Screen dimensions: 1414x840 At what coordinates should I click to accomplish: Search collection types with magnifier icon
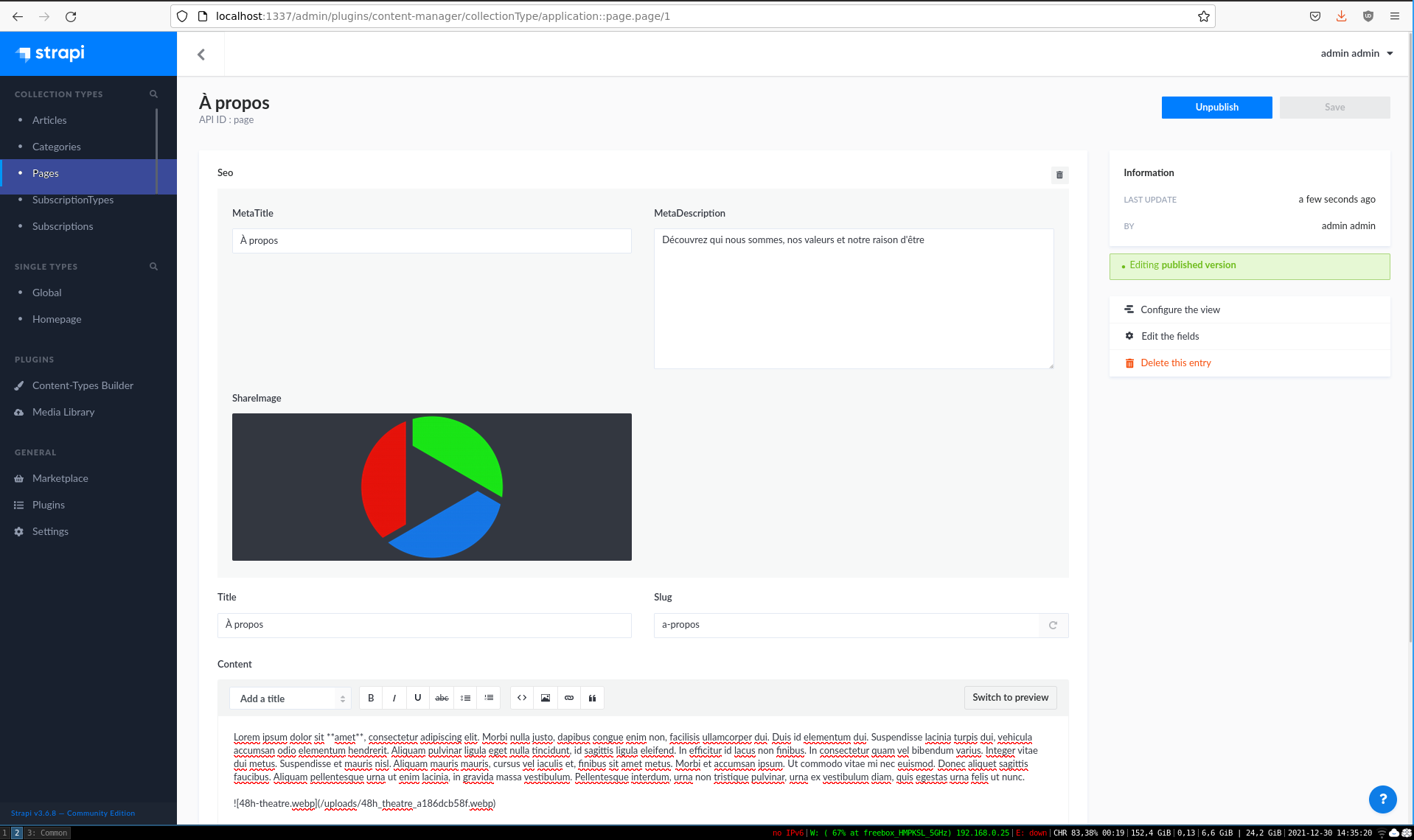click(x=153, y=94)
